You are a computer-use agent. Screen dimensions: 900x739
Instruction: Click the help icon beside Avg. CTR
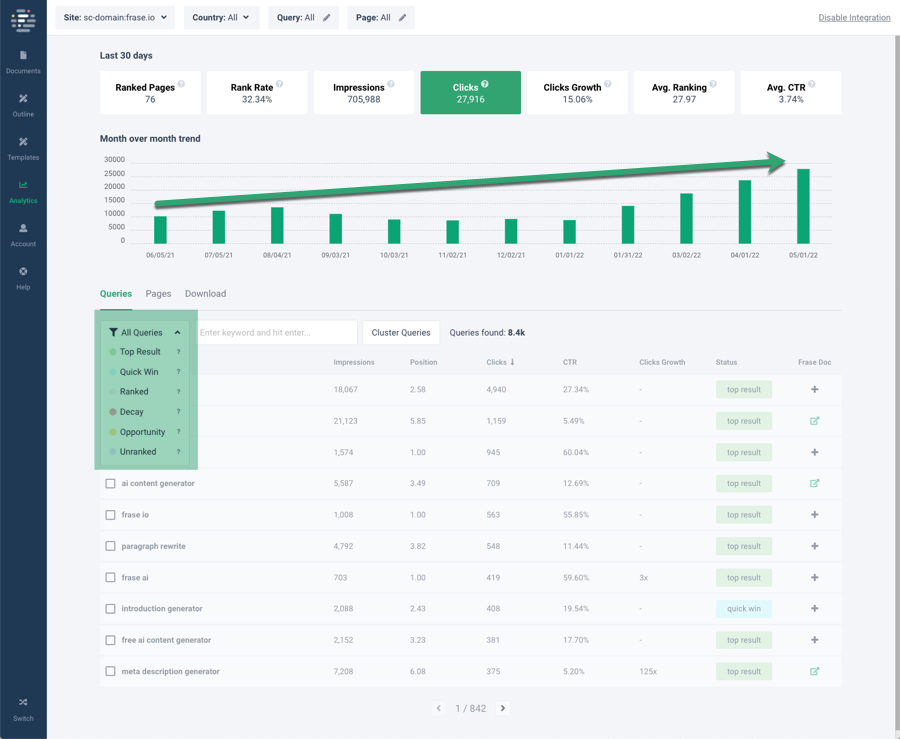tap(812, 84)
